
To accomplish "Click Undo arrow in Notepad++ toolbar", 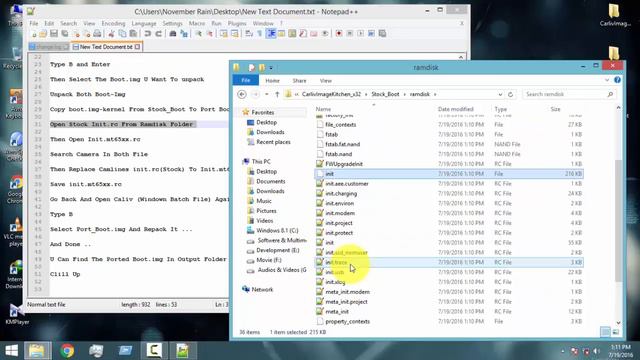I will (148, 33).
